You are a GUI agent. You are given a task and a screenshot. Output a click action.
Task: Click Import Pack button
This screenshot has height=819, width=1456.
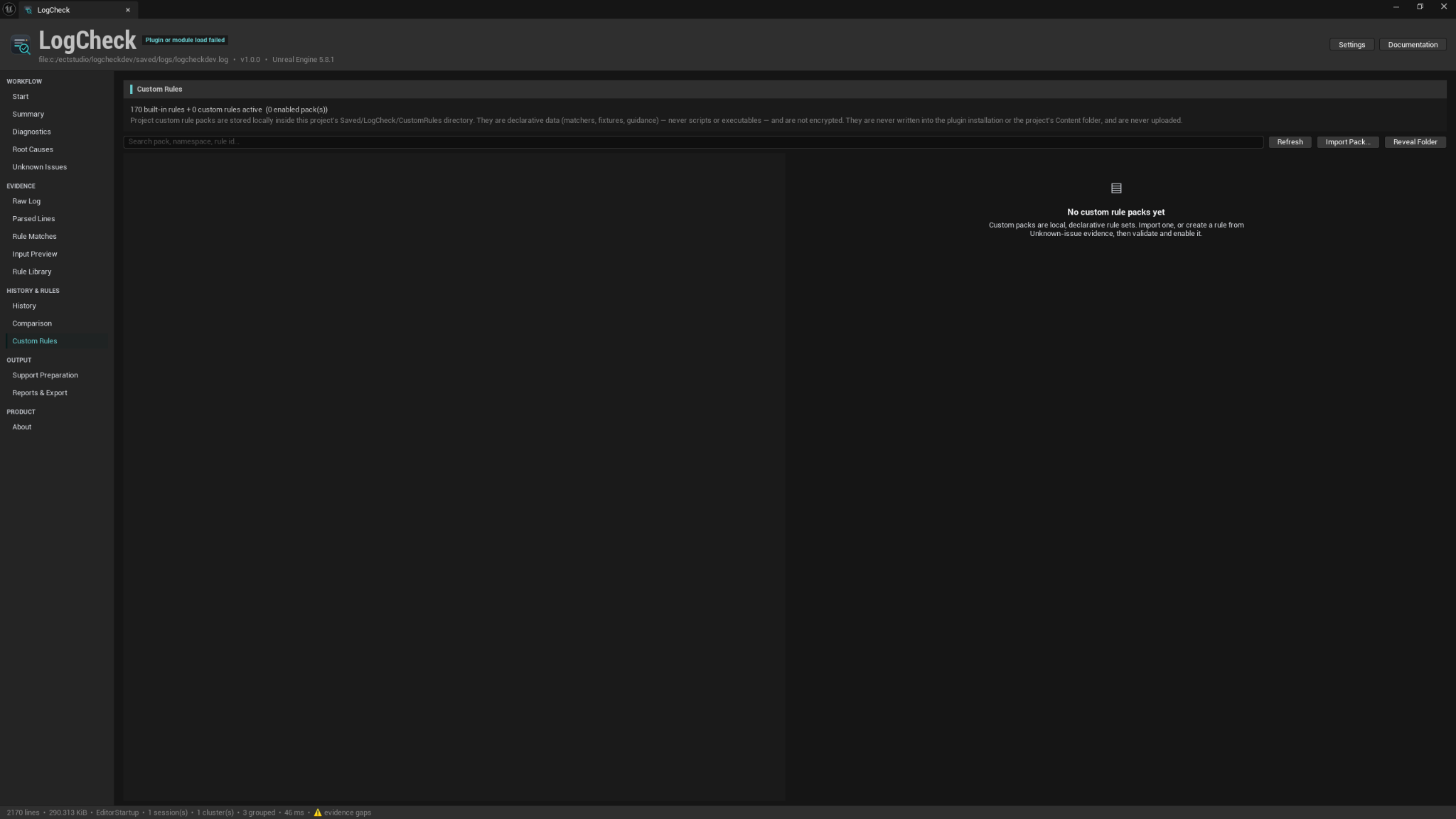coord(1347,142)
